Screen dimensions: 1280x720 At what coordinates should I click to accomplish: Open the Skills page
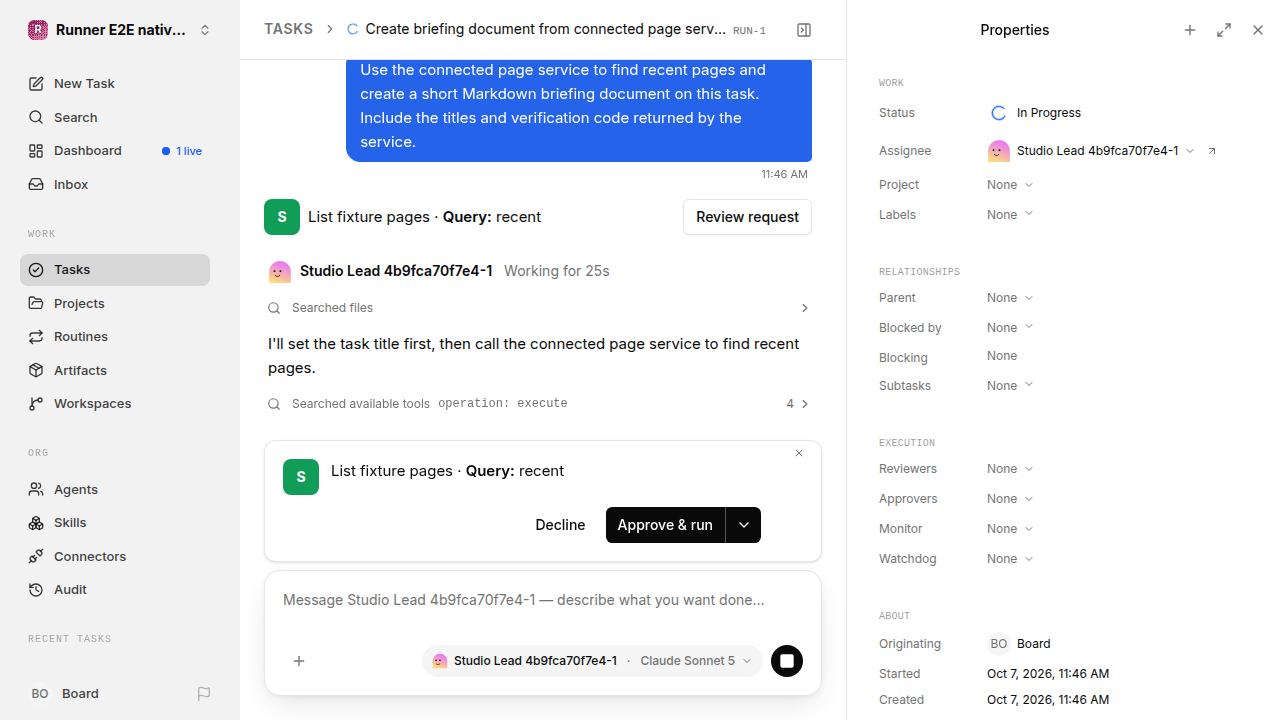pos(115,522)
